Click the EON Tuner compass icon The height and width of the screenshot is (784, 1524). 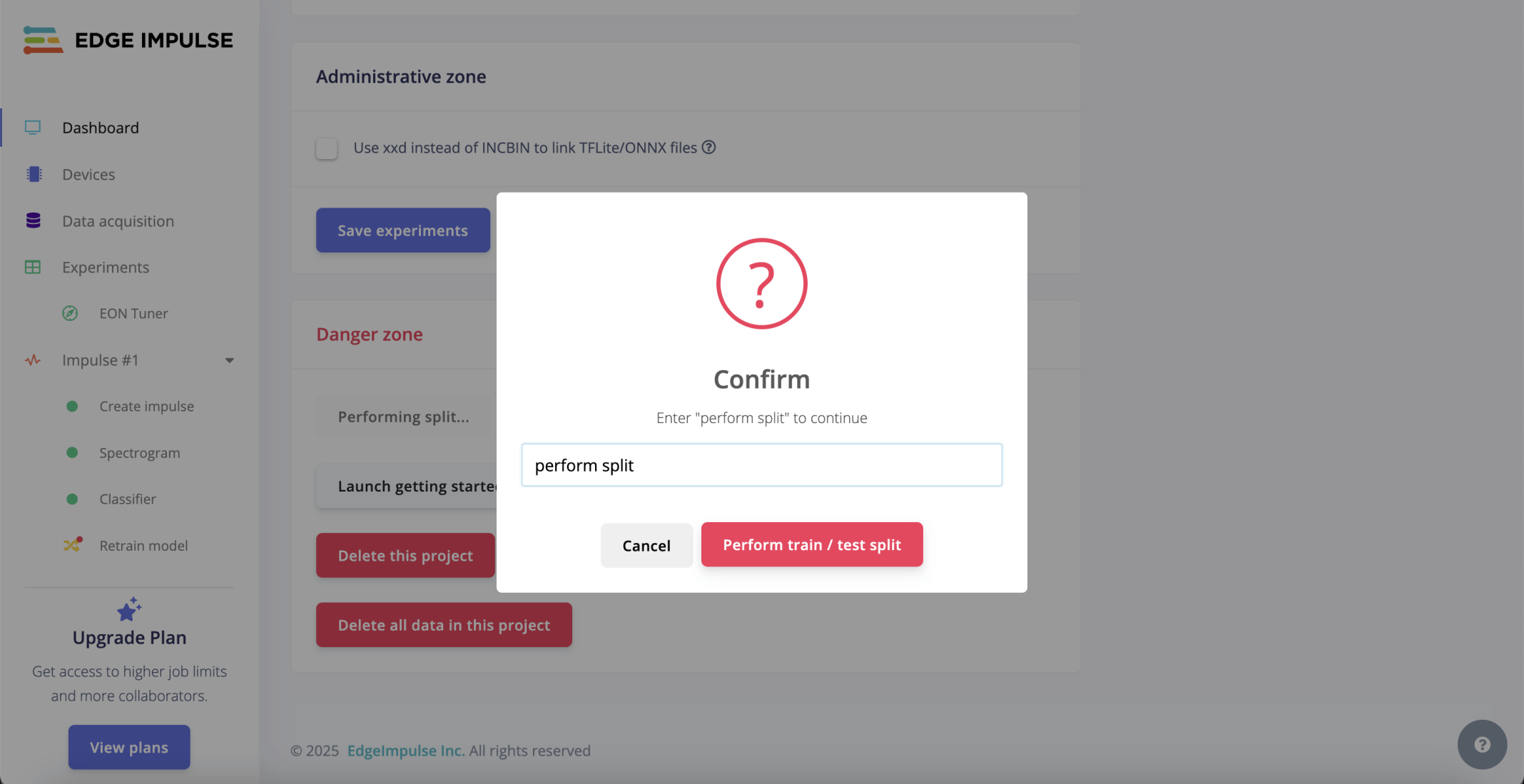[70, 313]
